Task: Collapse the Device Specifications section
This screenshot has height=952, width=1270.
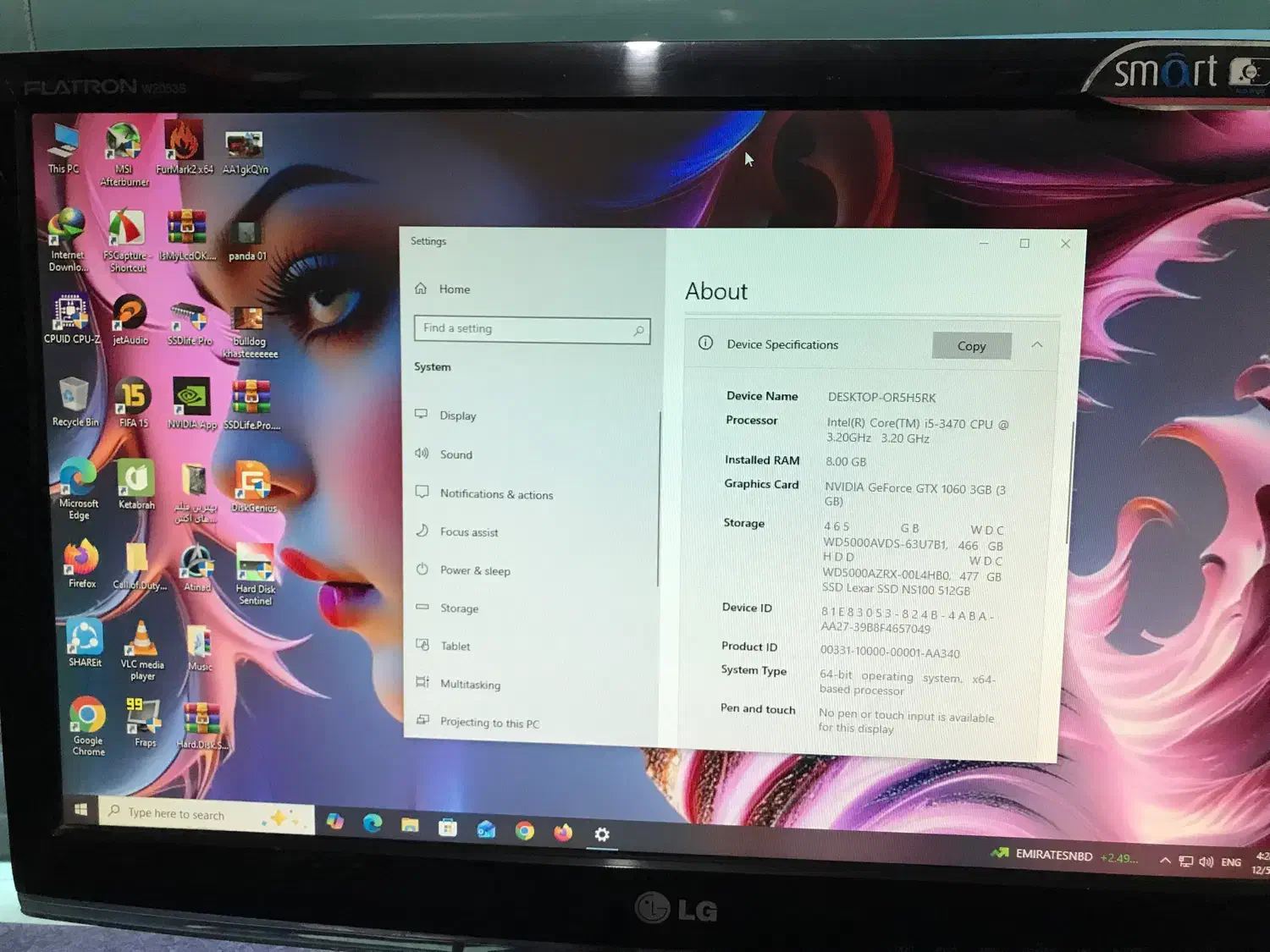Action: pos(1037,345)
